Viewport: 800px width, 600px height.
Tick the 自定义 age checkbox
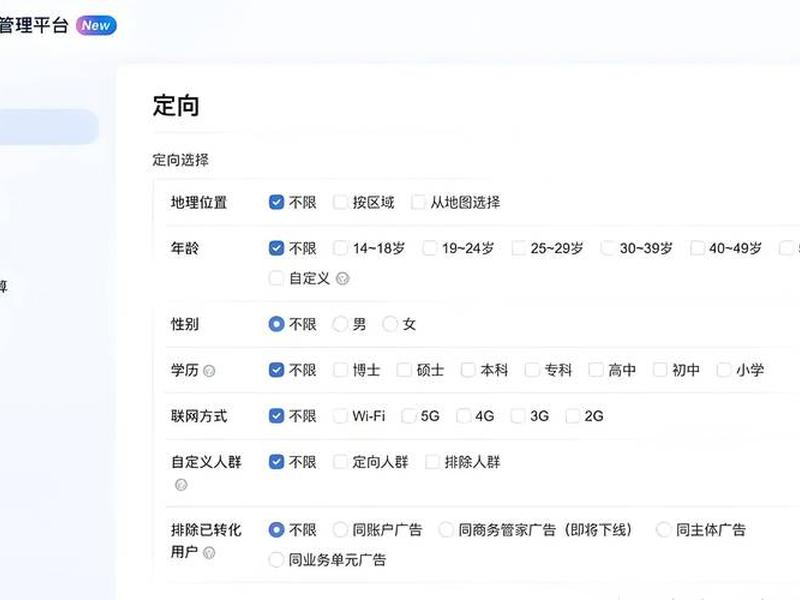coord(276,279)
